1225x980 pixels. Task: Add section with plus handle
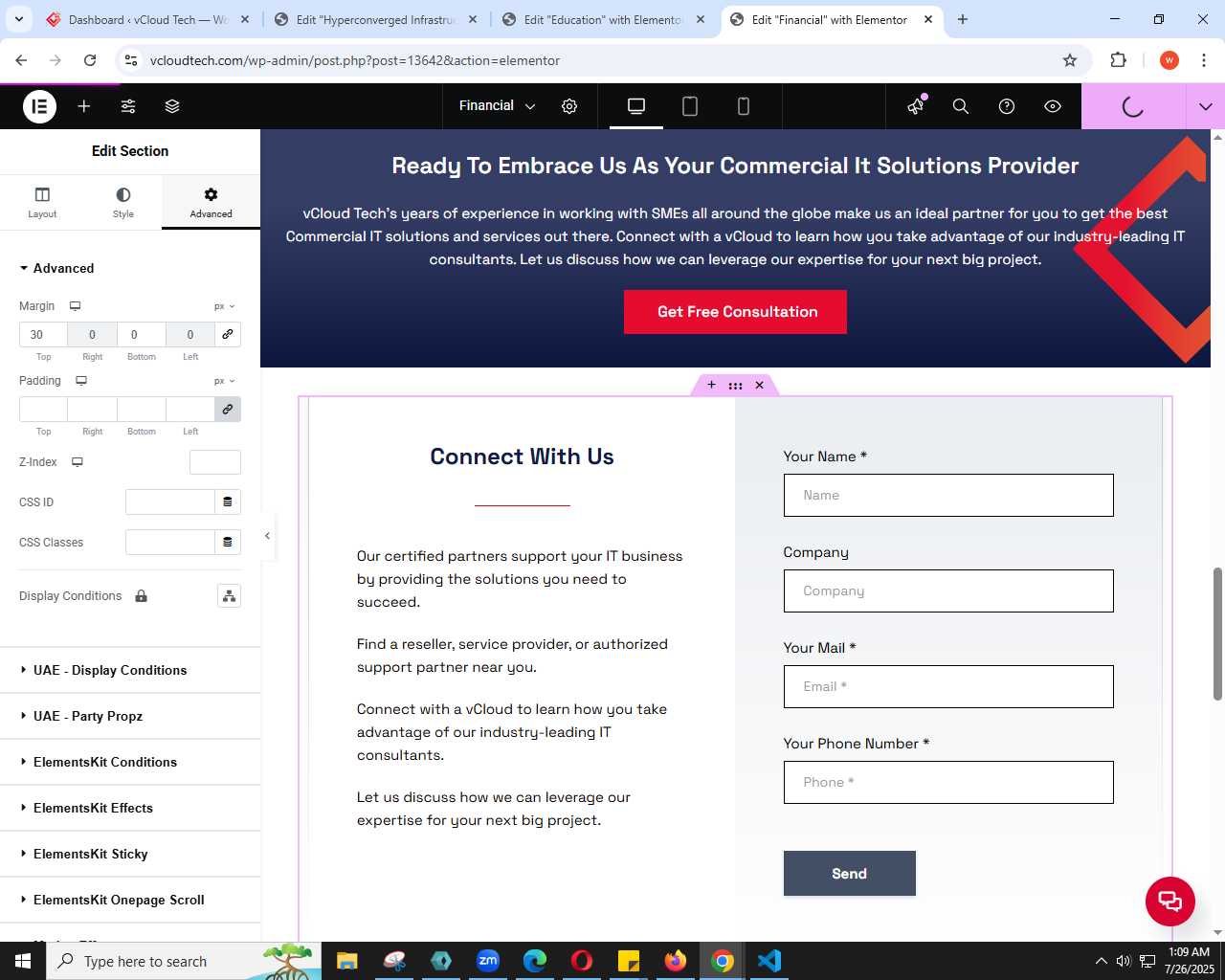pos(711,385)
